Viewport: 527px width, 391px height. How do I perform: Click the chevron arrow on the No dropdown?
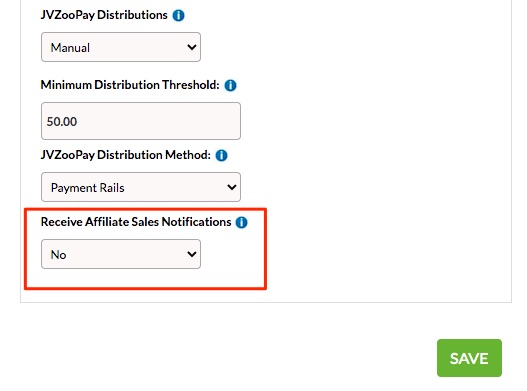point(192,254)
